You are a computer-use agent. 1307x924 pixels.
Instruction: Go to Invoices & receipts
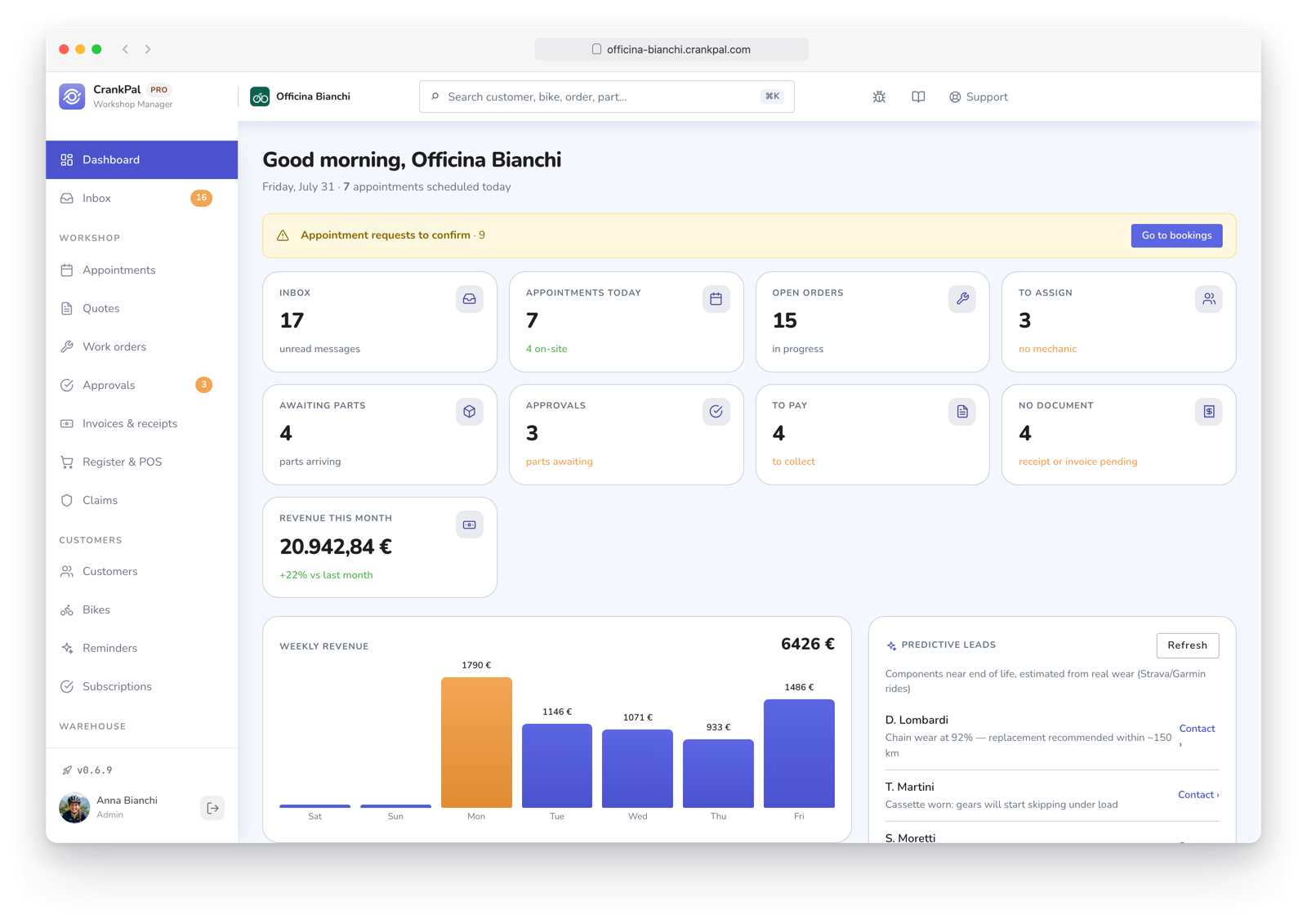[x=142, y=423]
